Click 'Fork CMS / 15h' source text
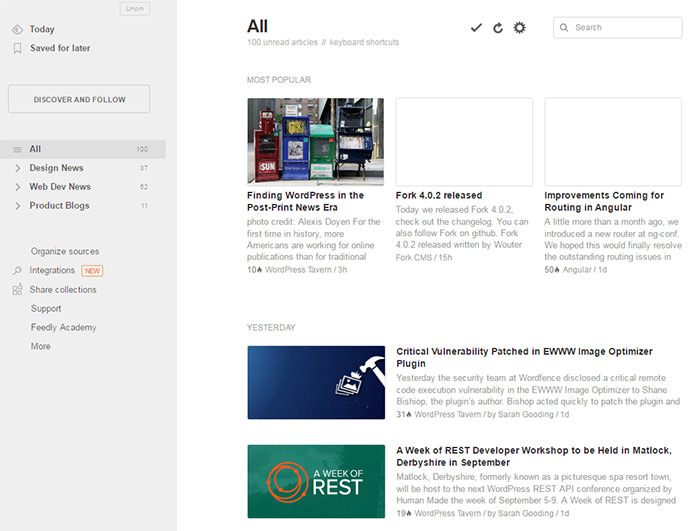 point(424,258)
